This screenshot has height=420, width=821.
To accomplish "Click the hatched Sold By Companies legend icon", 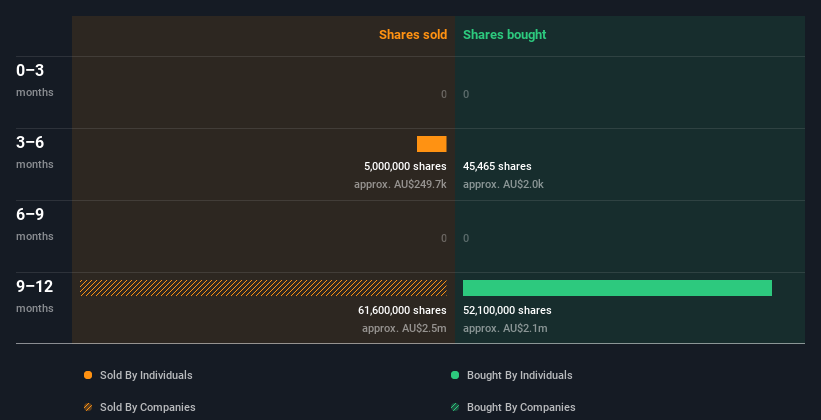I will 88,407.
